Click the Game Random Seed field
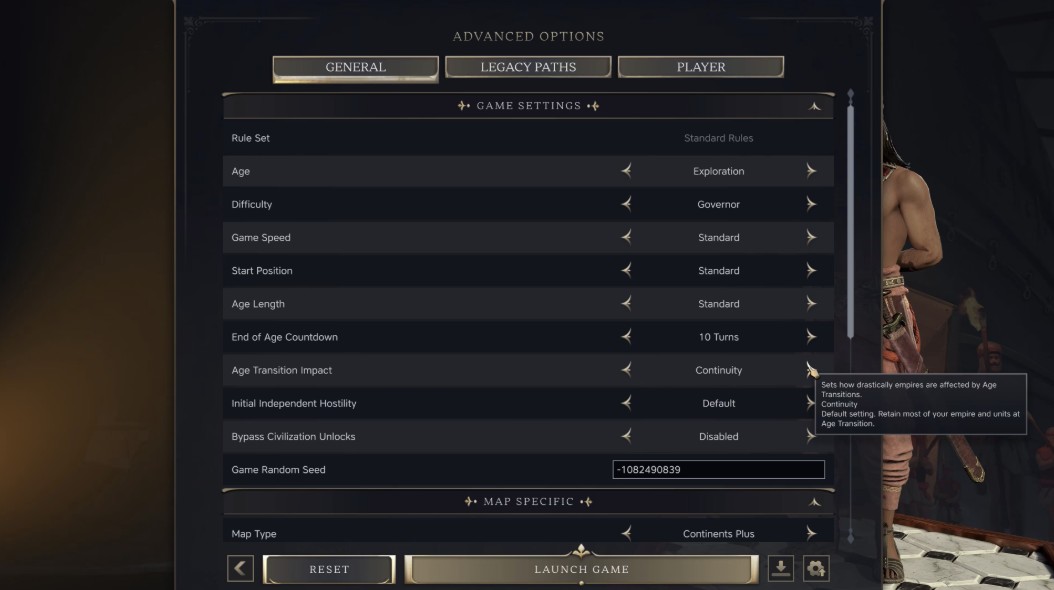This screenshot has width=1054, height=590. 718,469
